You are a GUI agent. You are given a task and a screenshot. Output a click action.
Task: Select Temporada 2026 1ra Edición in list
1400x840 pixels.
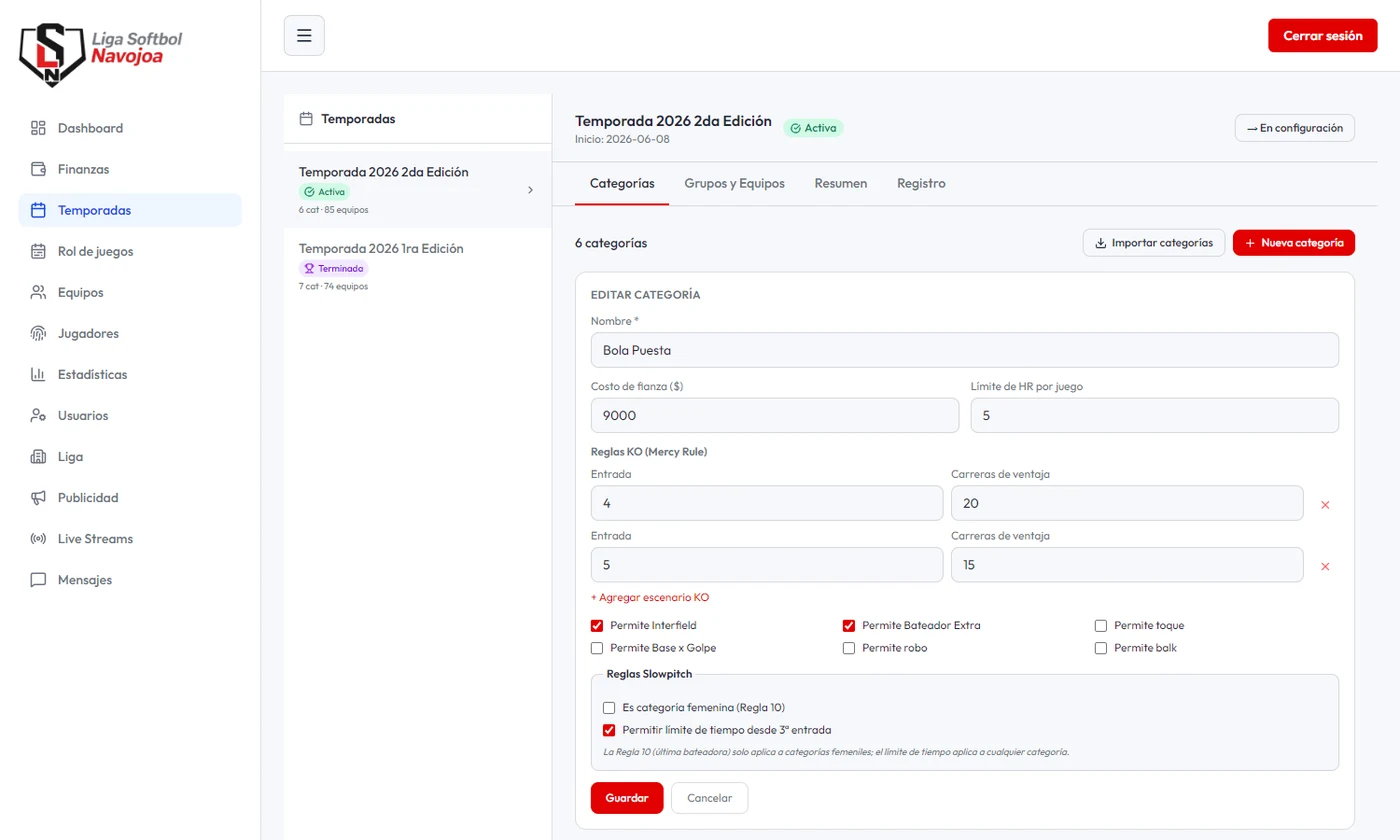click(417, 266)
